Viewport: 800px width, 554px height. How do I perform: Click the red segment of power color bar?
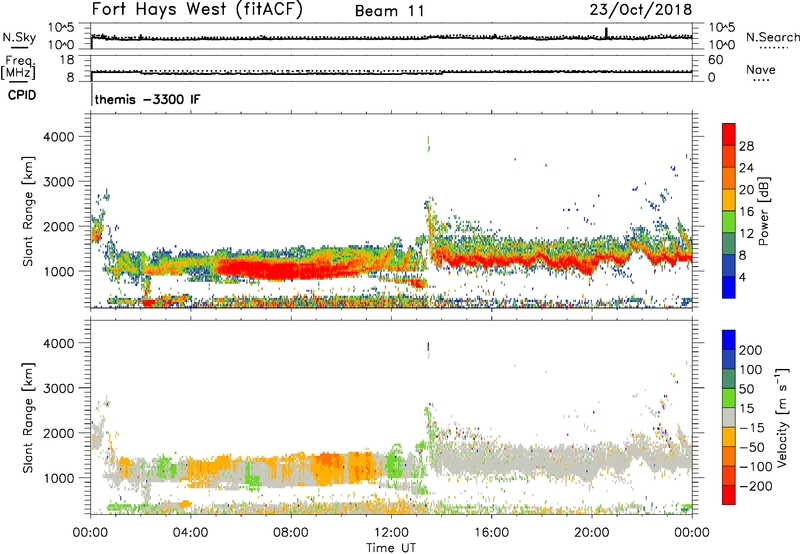click(729, 135)
